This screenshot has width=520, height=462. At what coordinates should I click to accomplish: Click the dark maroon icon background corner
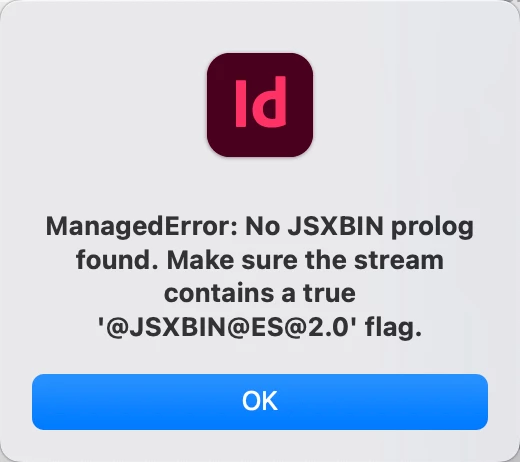(x=218, y=65)
